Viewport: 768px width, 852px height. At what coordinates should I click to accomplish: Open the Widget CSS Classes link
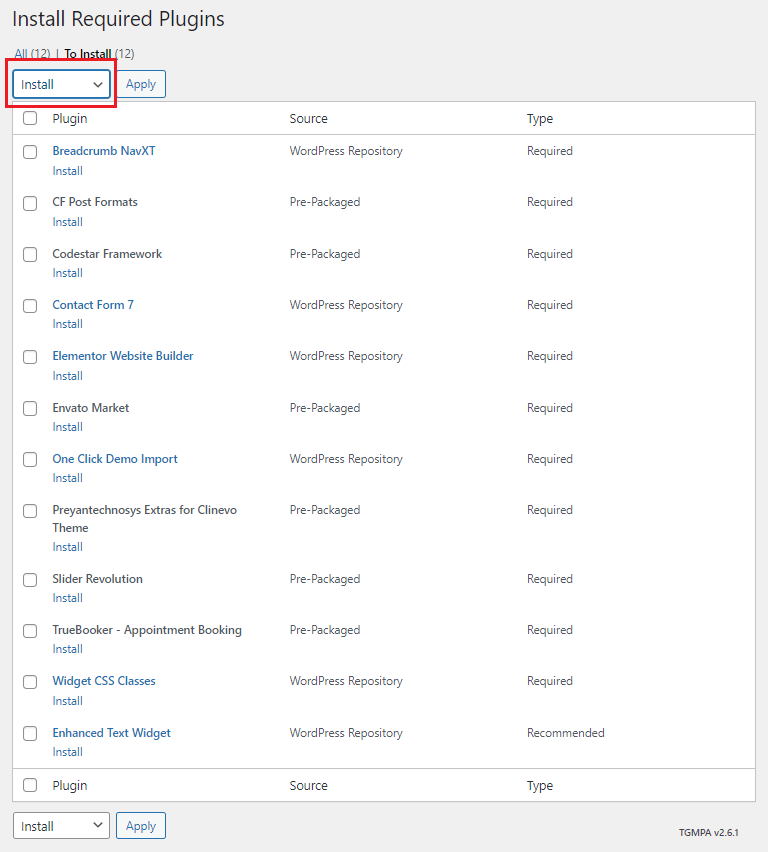click(104, 681)
